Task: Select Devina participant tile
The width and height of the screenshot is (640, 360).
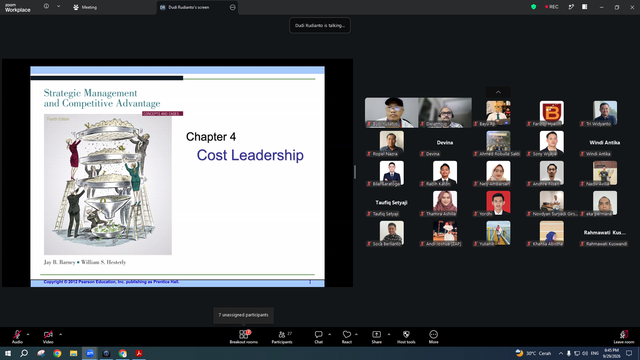Action: pos(444,143)
